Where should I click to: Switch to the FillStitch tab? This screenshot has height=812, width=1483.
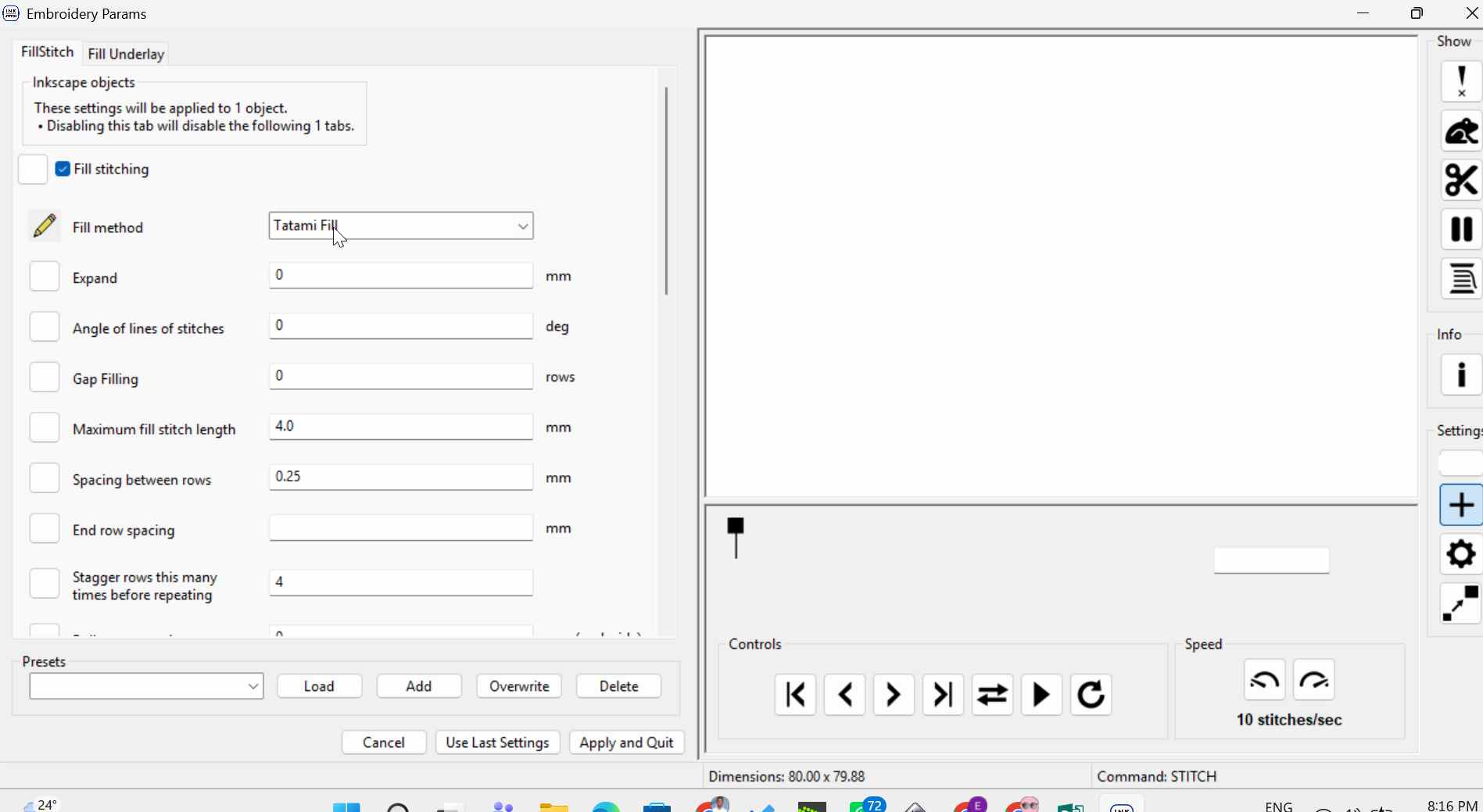tap(47, 52)
